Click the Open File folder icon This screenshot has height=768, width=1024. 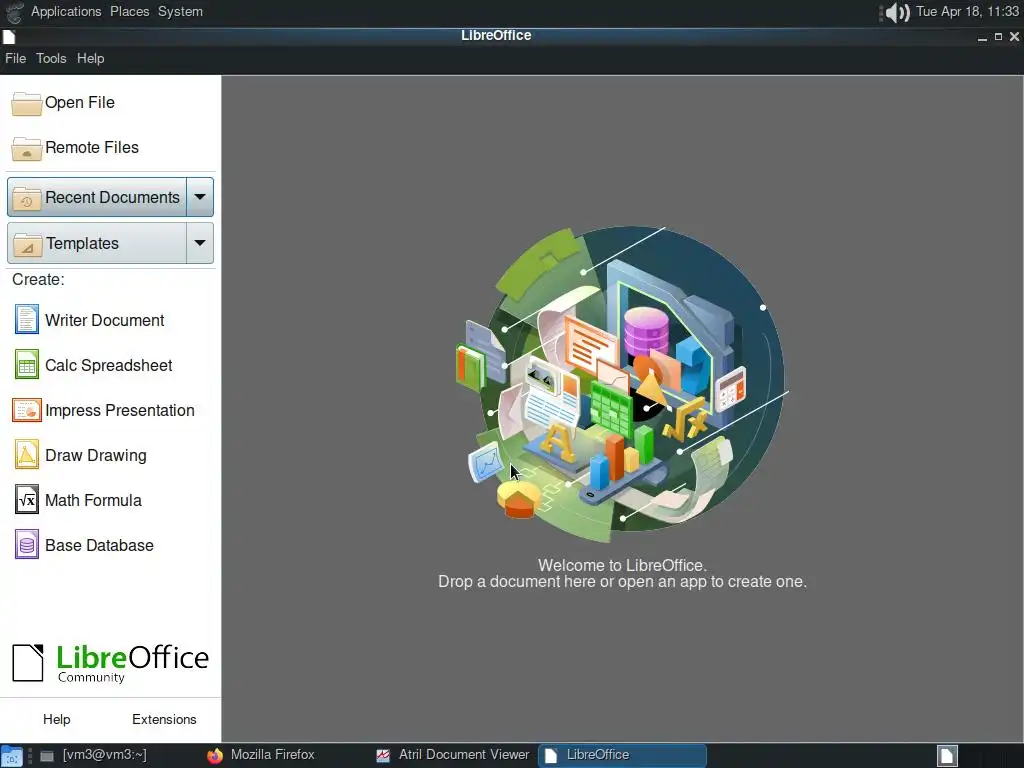tap(27, 103)
